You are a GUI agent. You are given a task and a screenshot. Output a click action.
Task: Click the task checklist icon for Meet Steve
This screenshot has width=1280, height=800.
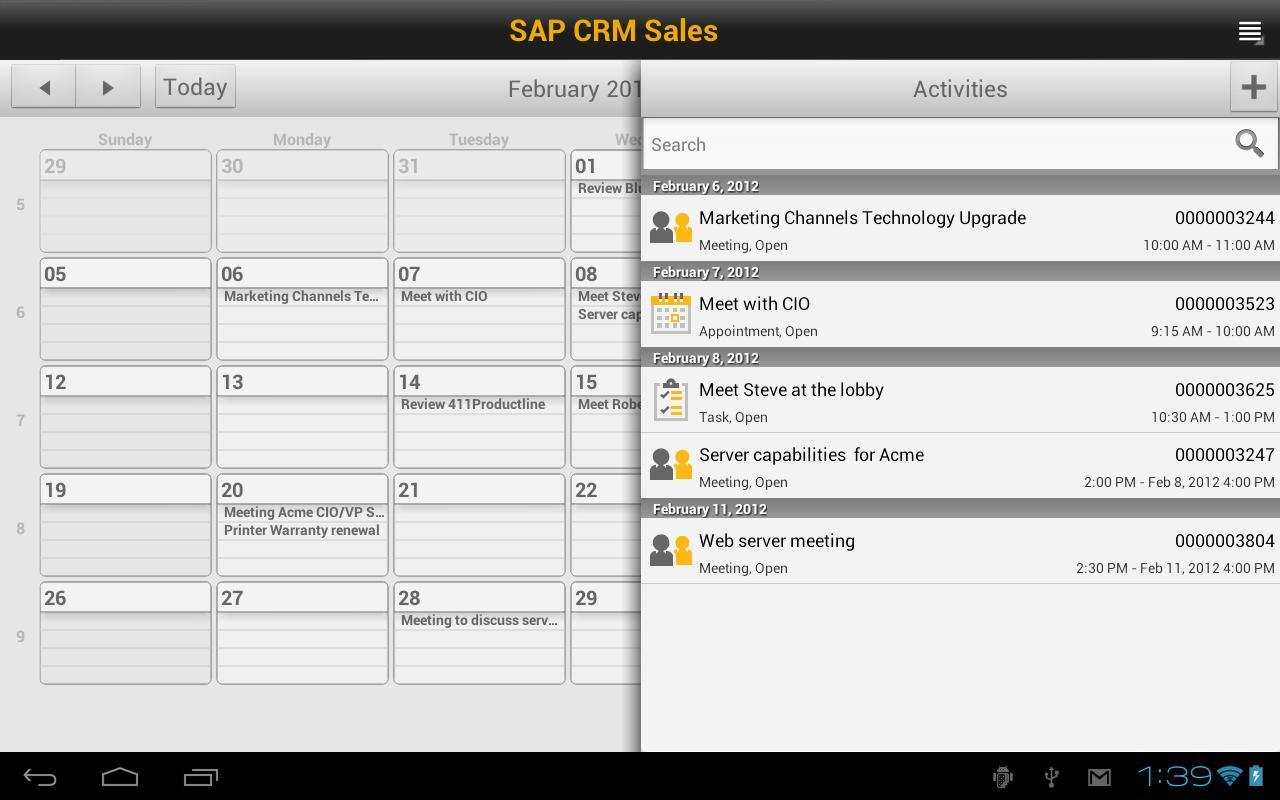point(671,401)
